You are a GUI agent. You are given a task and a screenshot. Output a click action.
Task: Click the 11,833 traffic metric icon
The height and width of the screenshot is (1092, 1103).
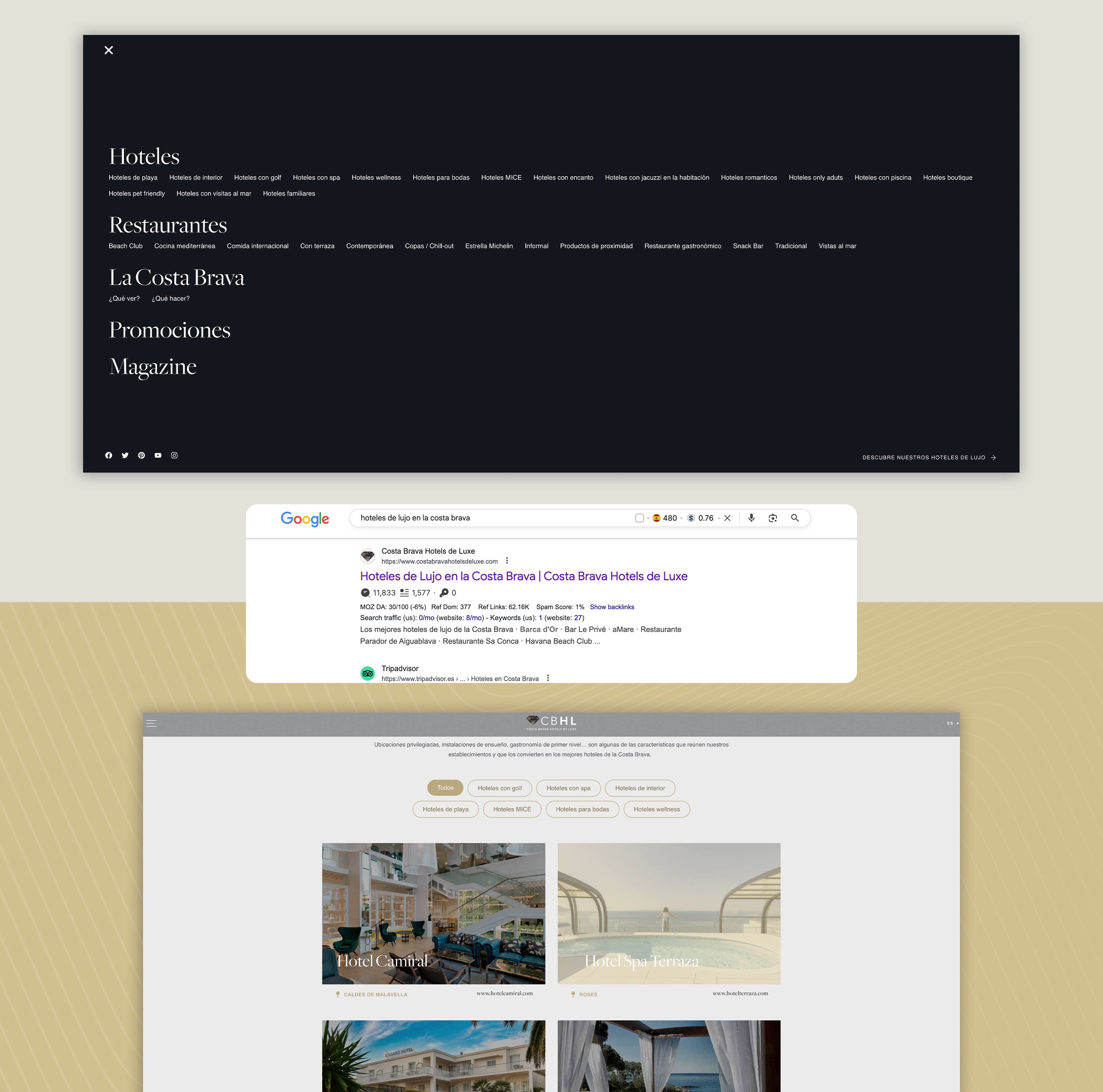(x=365, y=593)
